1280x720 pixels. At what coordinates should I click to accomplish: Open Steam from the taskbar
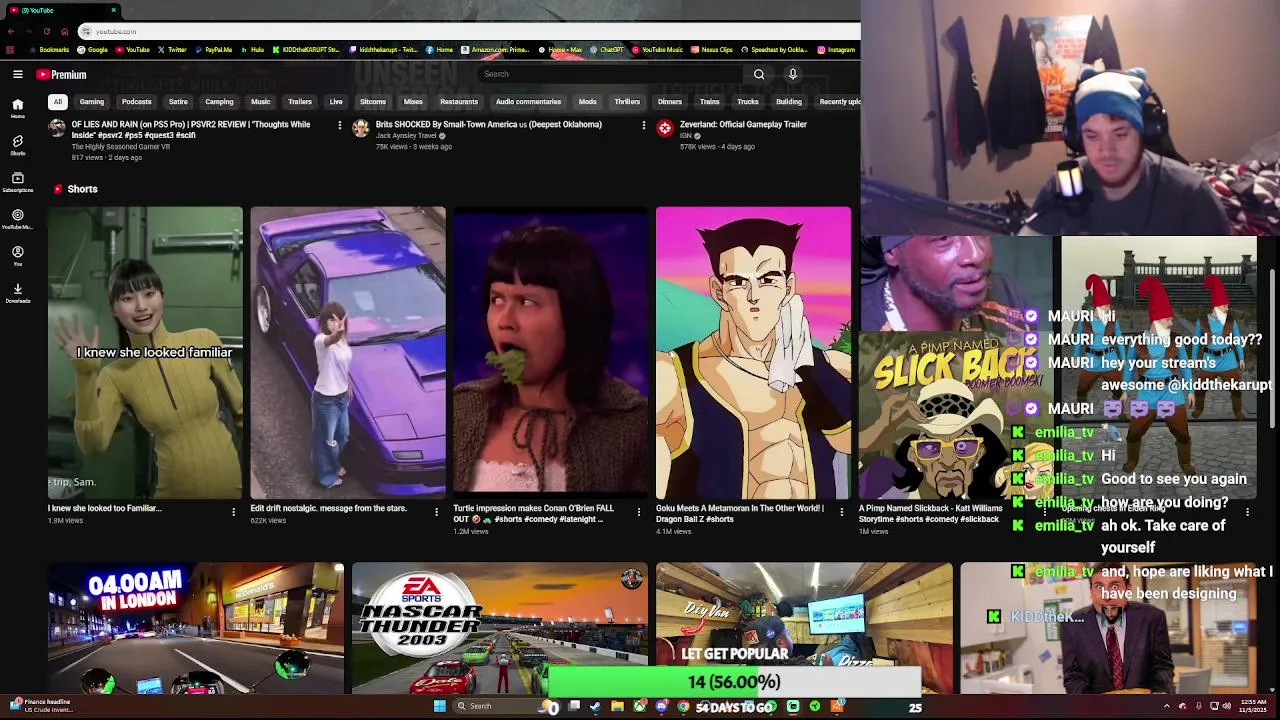[x=595, y=707]
